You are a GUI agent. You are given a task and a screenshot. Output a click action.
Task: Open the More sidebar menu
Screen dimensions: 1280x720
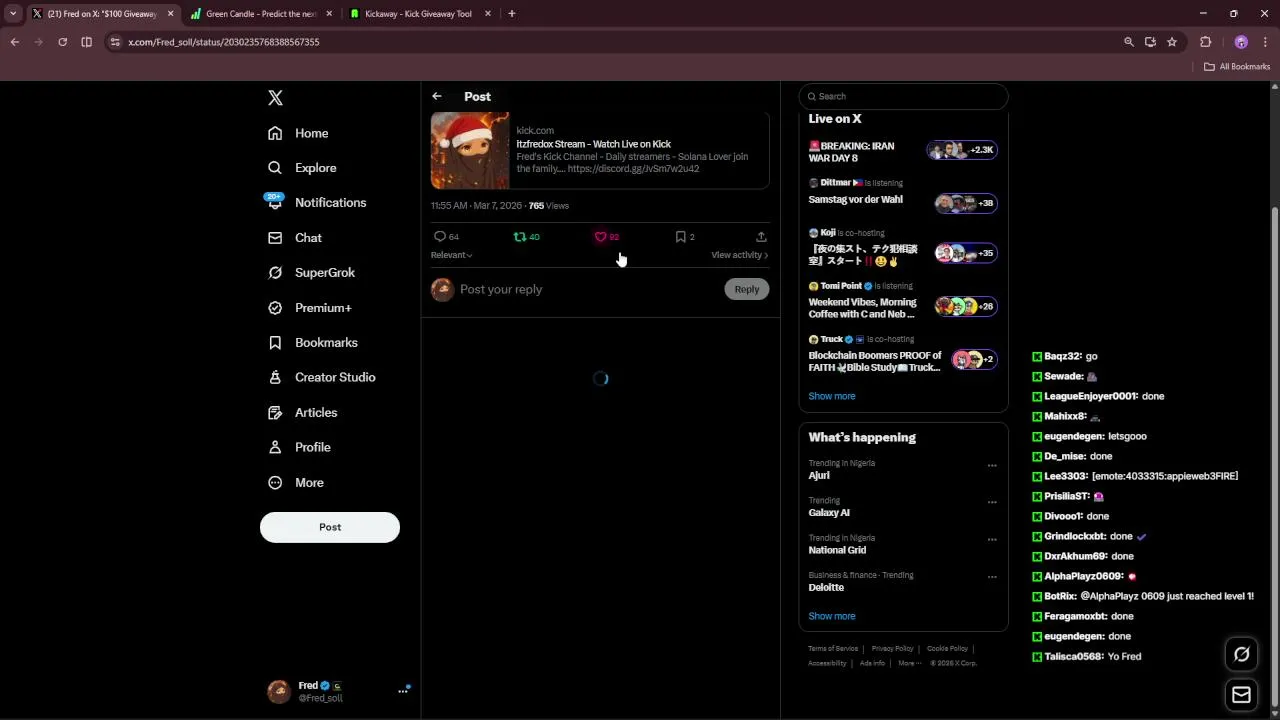pos(295,482)
